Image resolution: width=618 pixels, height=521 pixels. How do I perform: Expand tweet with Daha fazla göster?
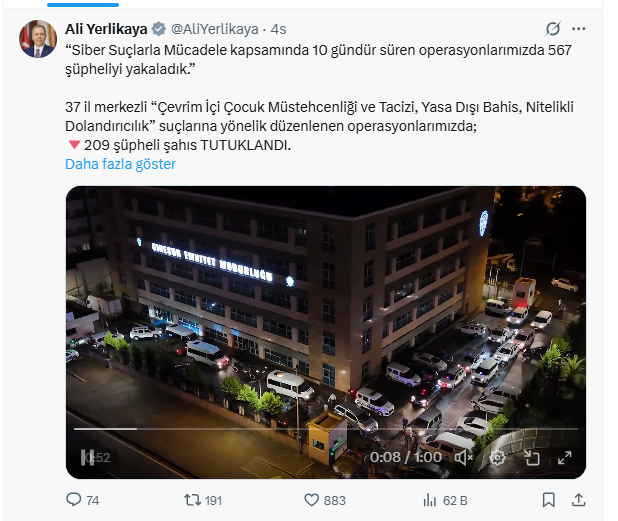click(120, 164)
